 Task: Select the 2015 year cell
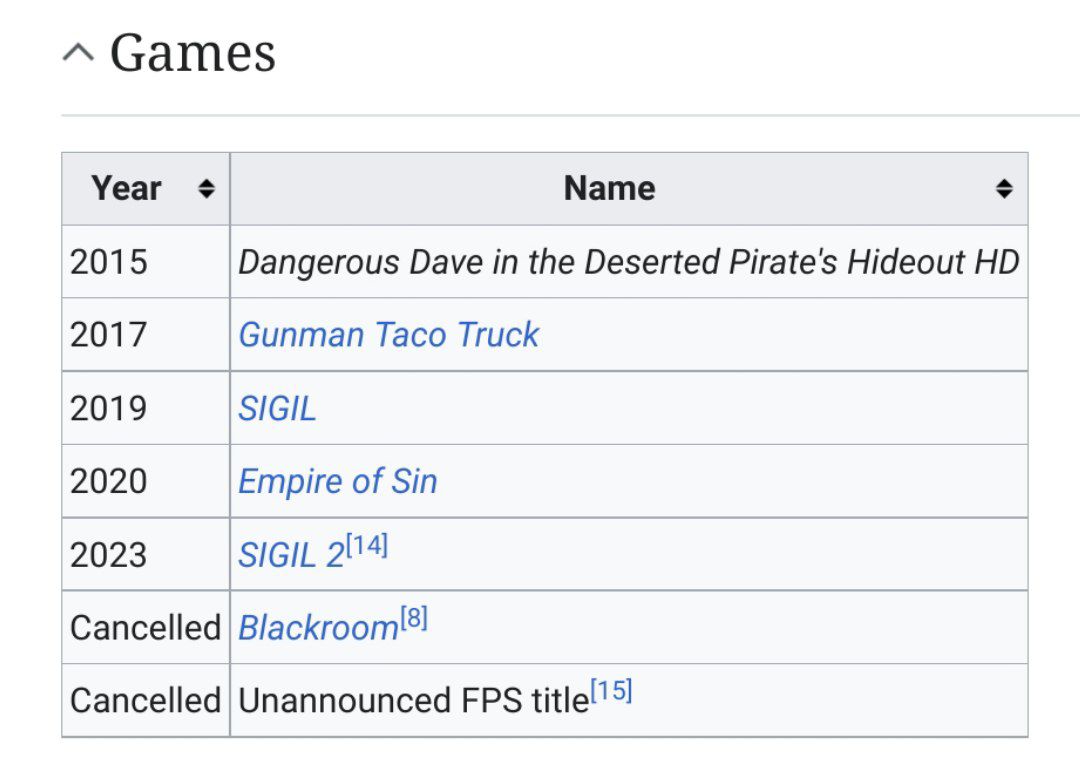click(x=146, y=262)
